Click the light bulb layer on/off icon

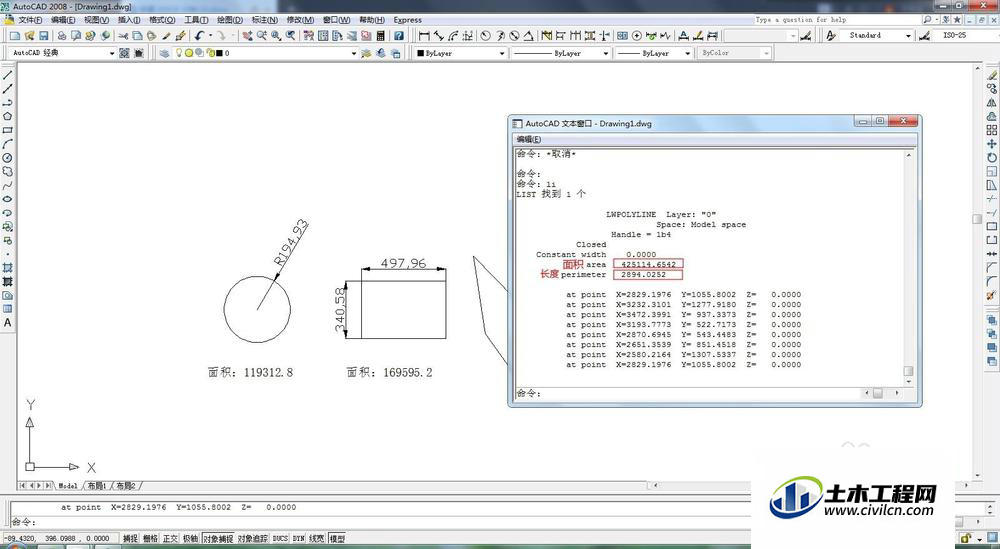point(179,53)
